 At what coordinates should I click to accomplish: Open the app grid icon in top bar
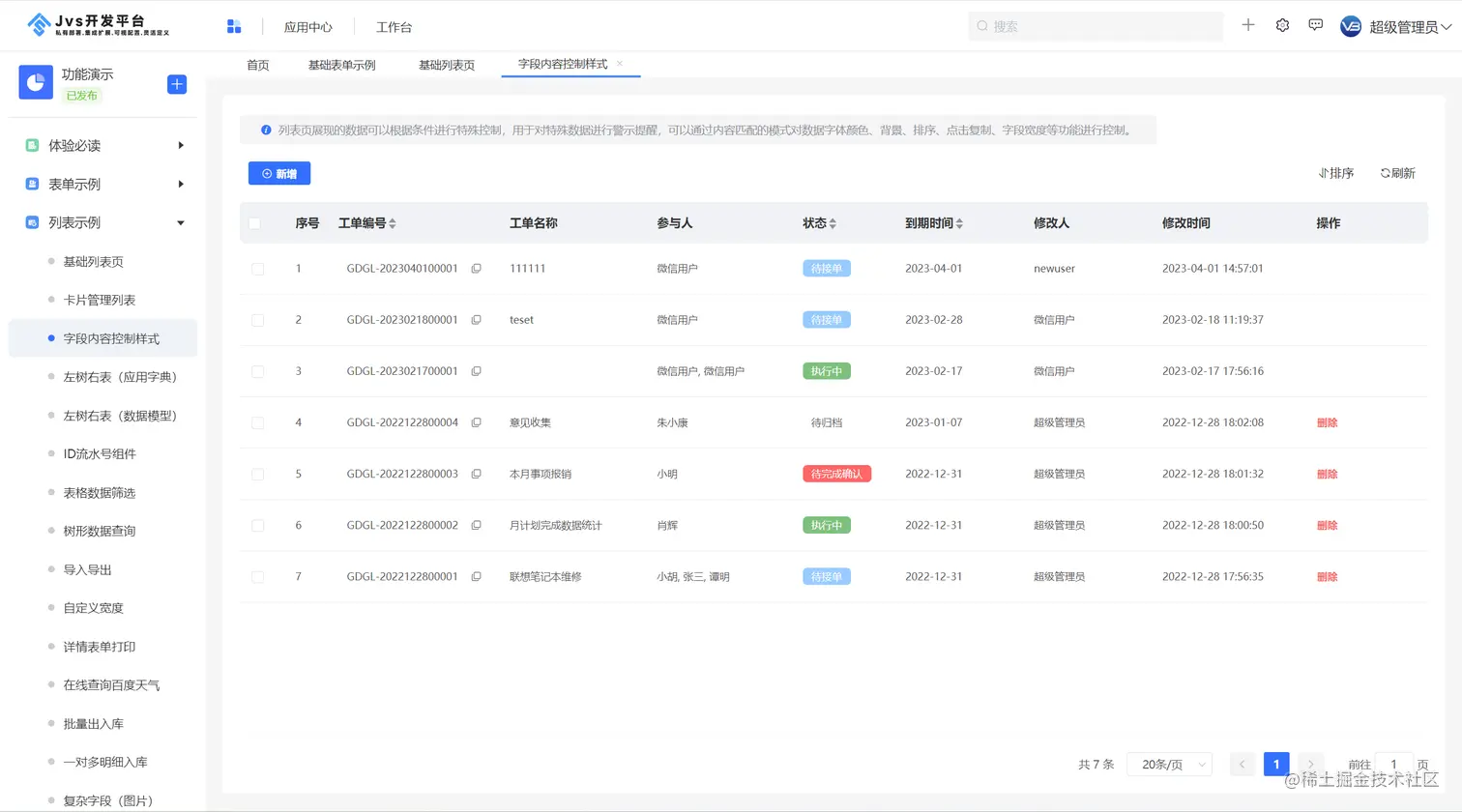point(234,26)
